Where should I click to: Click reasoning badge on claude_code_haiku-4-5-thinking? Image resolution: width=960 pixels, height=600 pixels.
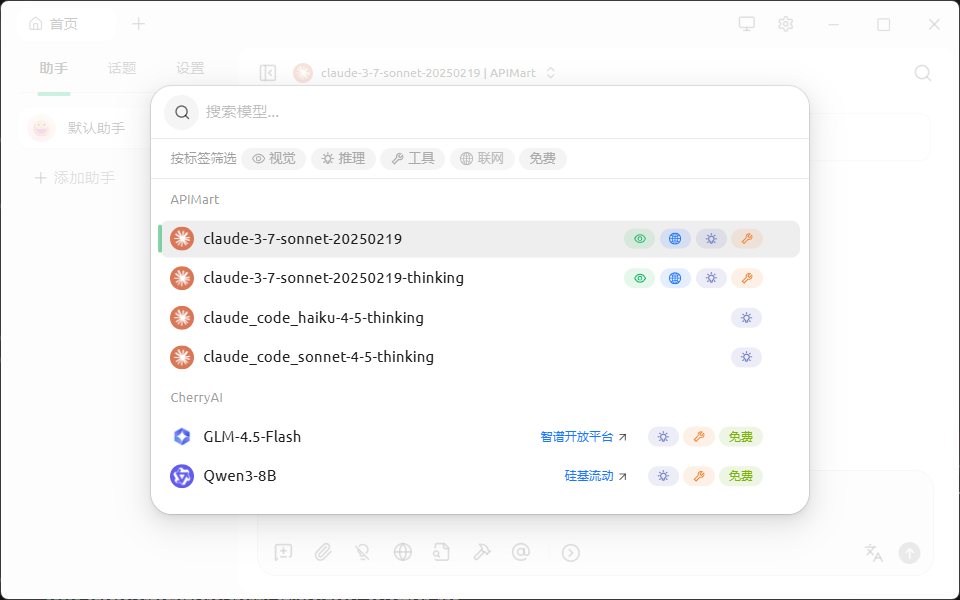[746, 318]
